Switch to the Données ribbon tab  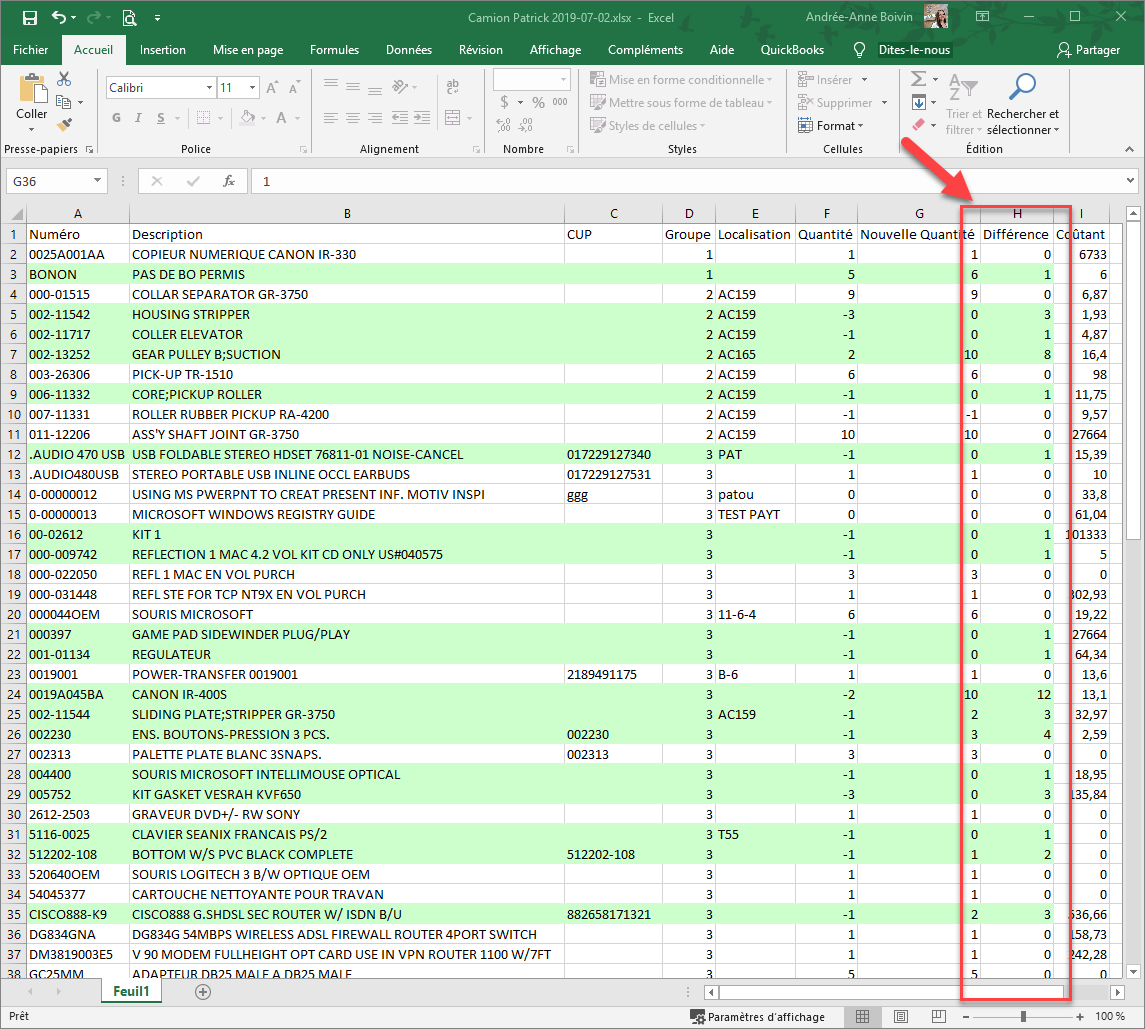click(408, 50)
